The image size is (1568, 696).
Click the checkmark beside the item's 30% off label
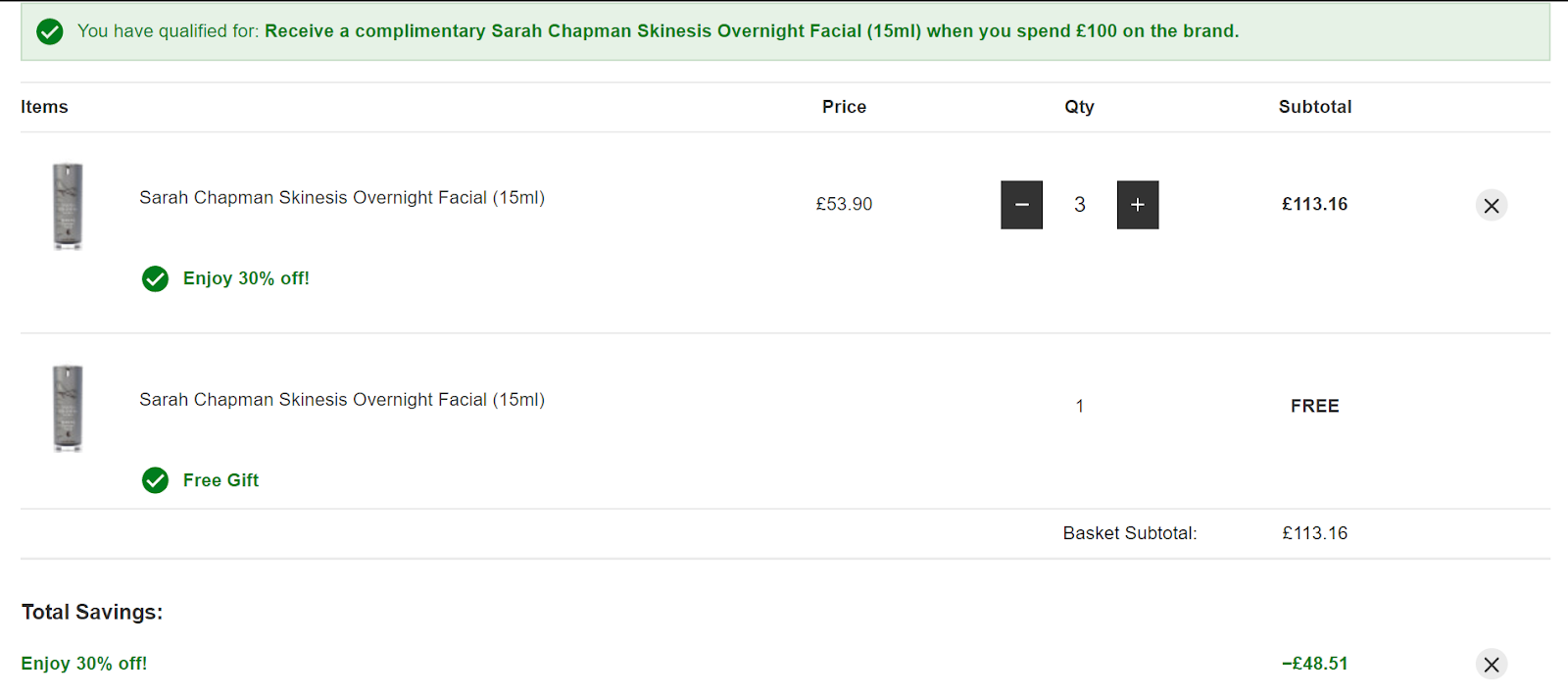coord(155,279)
